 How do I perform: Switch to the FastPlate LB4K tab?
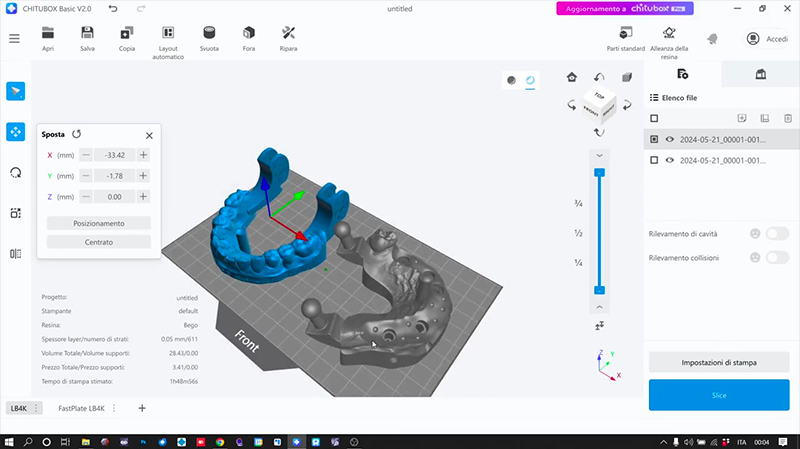click(82, 408)
